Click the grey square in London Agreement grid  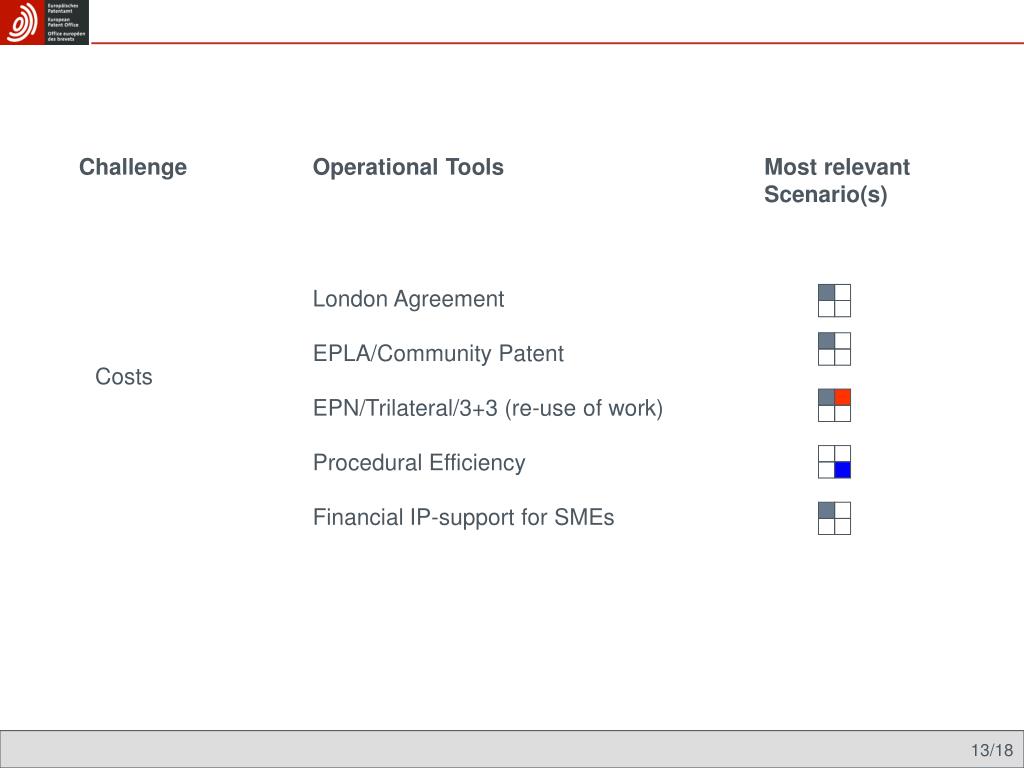click(826, 293)
